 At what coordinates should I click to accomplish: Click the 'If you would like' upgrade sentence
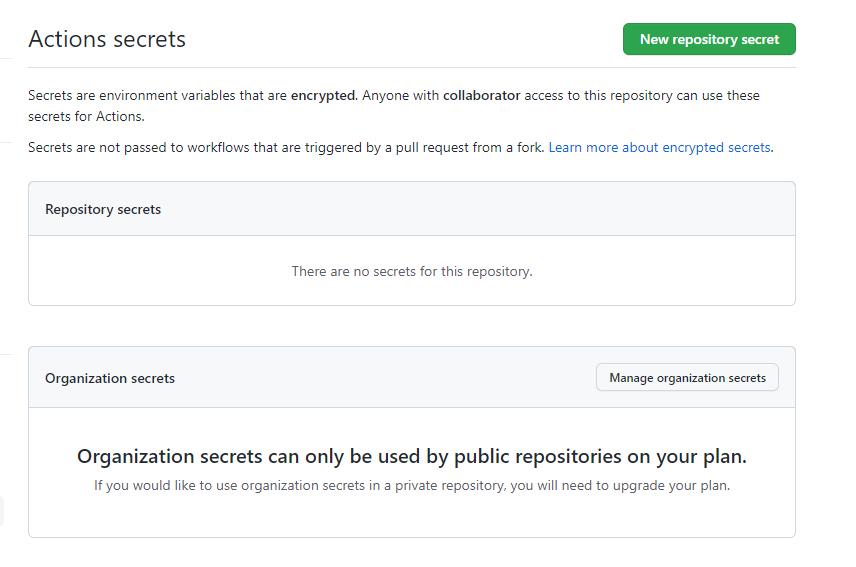[411, 486]
